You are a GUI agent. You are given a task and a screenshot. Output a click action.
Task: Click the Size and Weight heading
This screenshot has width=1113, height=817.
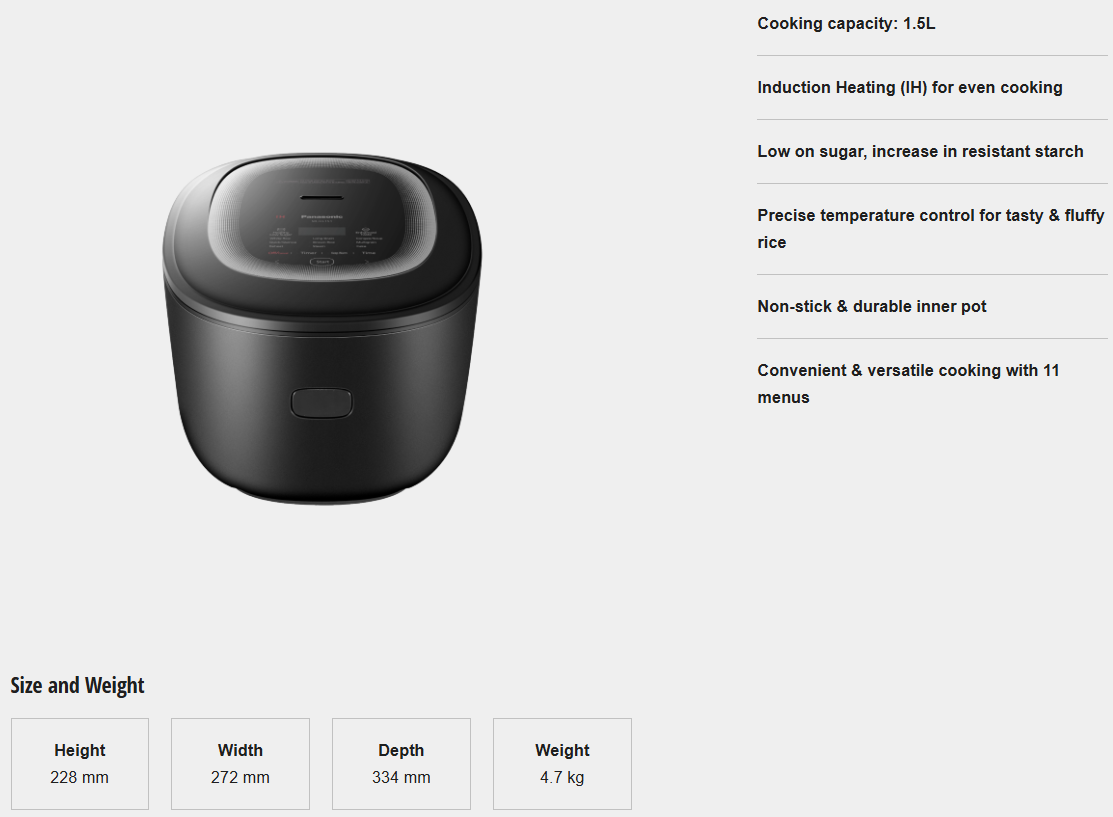click(x=77, y=685)
